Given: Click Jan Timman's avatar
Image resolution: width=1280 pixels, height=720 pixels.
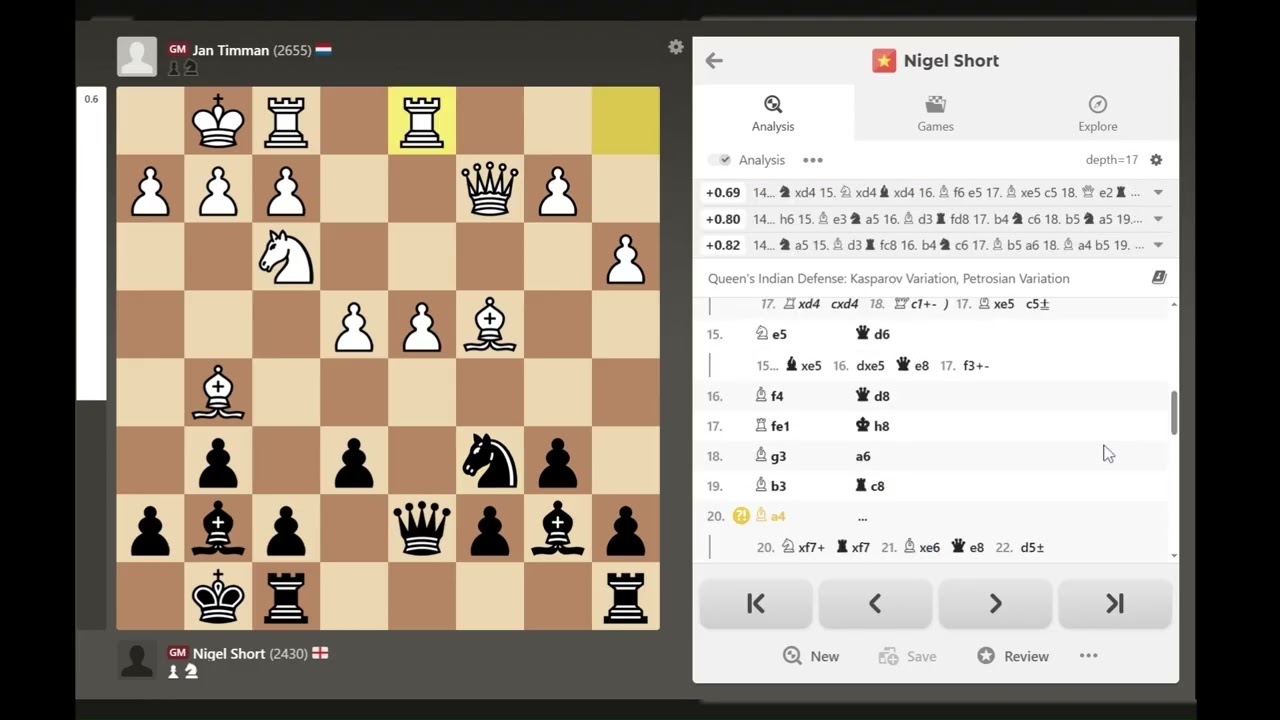Looking at the screenshot, I should (x=137, y=57).
